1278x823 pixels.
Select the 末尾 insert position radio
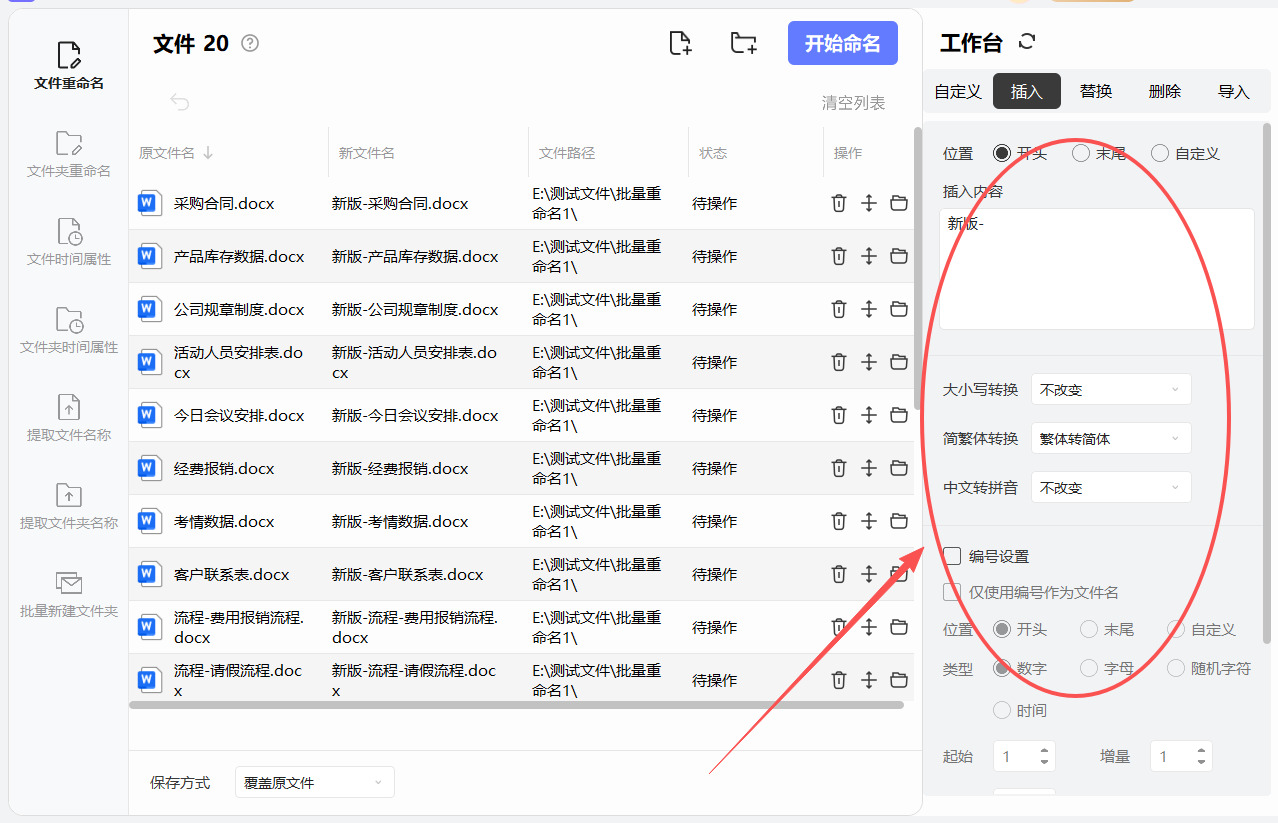click(x=1081, y=153)
